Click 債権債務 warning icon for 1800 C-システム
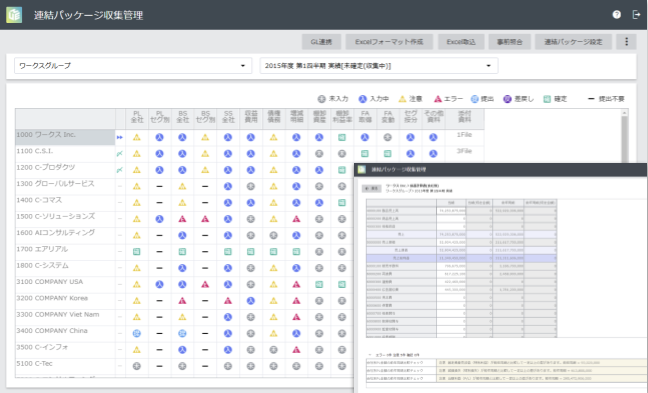This screenshot has height=393, width=648. coord(274,268)
